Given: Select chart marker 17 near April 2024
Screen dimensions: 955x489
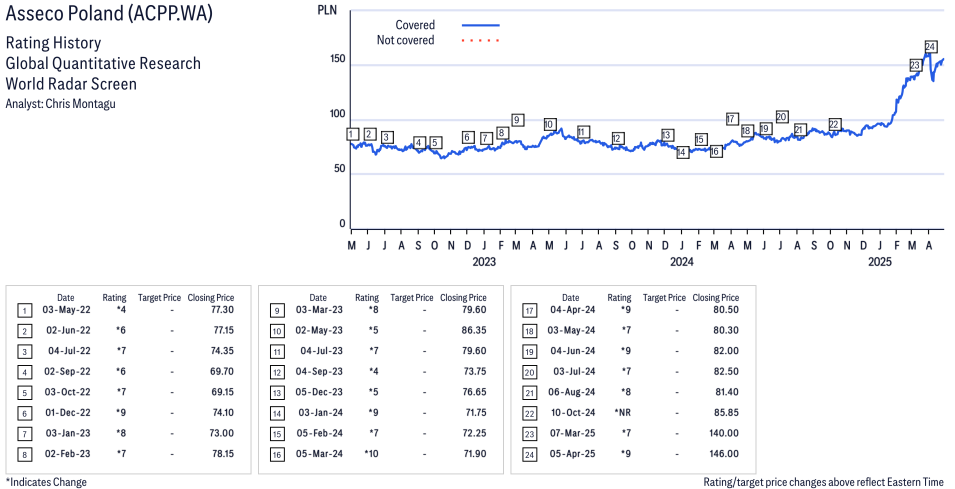Looking at the screenshot, I should point(732,119).
